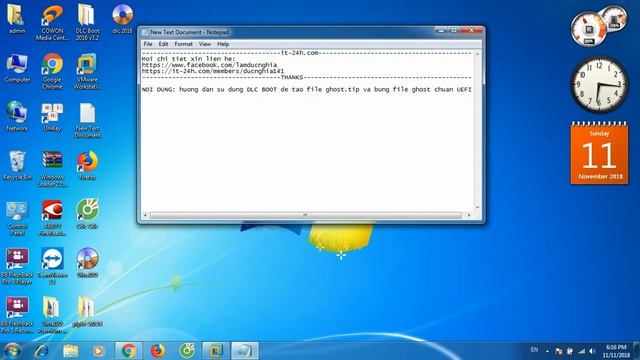Open TeamViewer 13 shortcut

point(52,266)
